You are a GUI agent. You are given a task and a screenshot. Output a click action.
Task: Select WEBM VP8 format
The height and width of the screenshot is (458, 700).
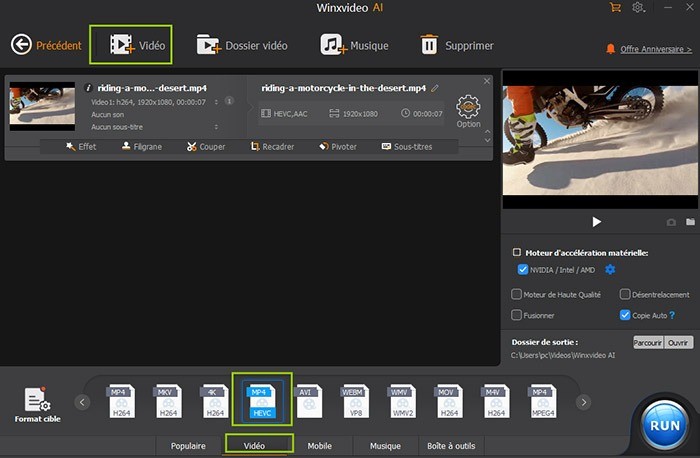[356, 401]
